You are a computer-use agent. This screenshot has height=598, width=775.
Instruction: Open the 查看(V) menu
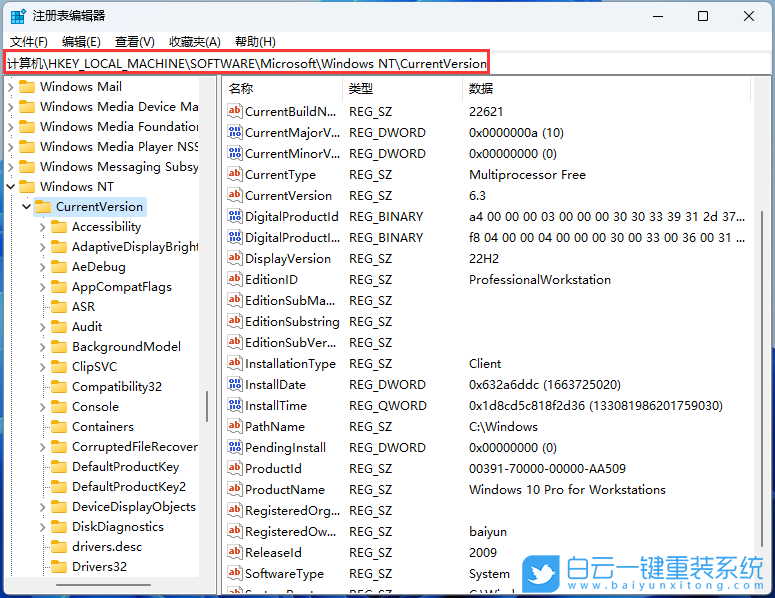pos(134,42)
